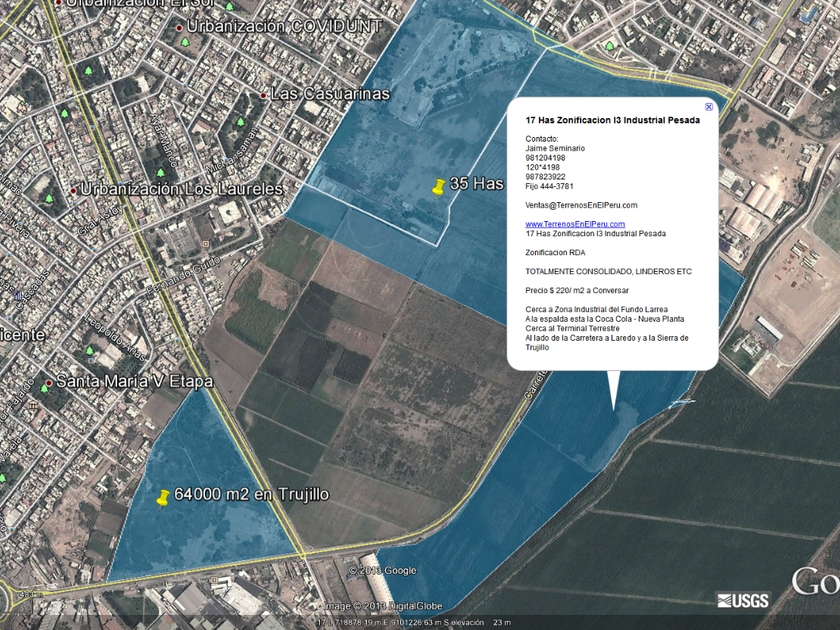Click the Urbanización COVIDUNT label
This screenshot has height=630, width=840.
[x=284, y=26]
